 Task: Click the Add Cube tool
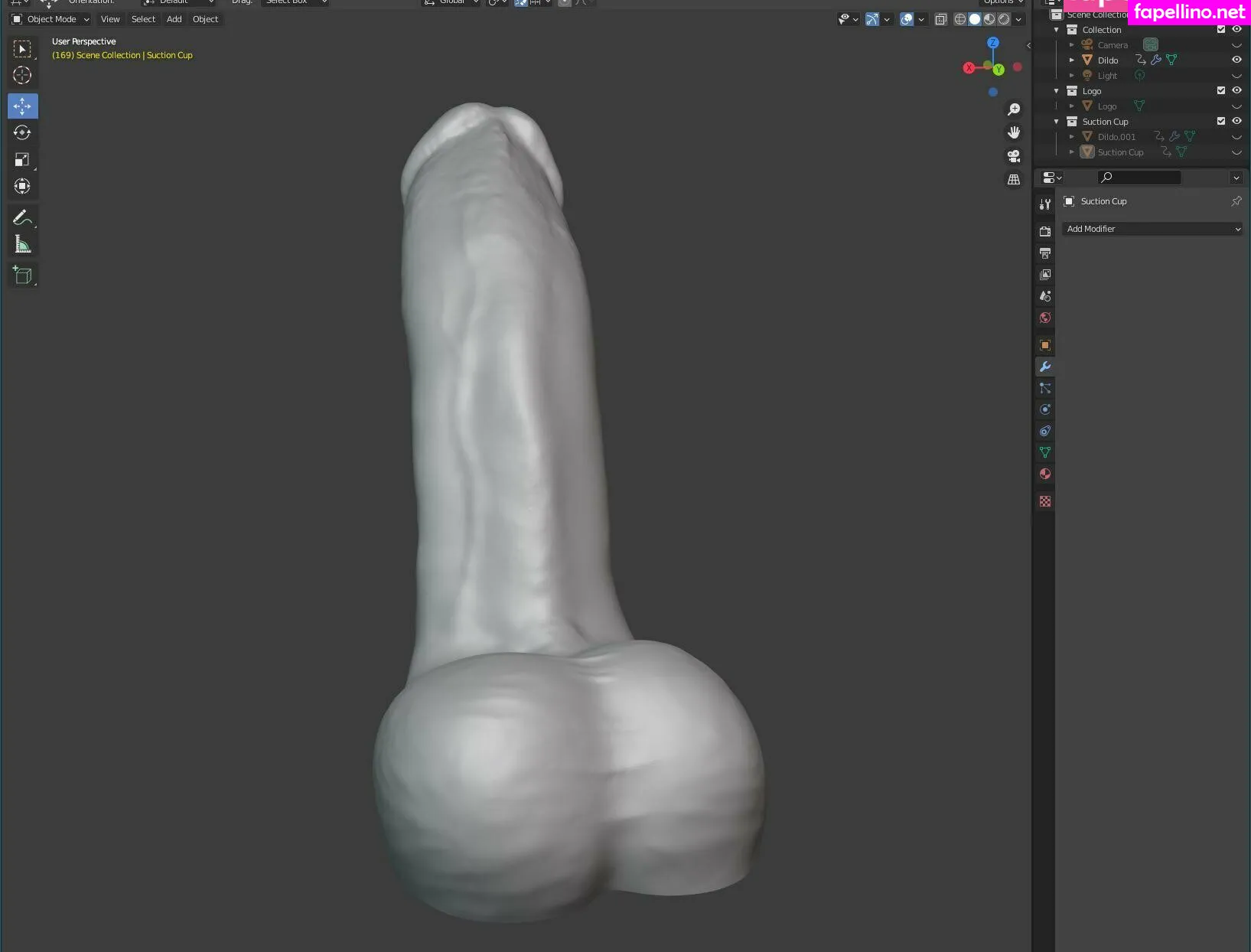point(22,275)
